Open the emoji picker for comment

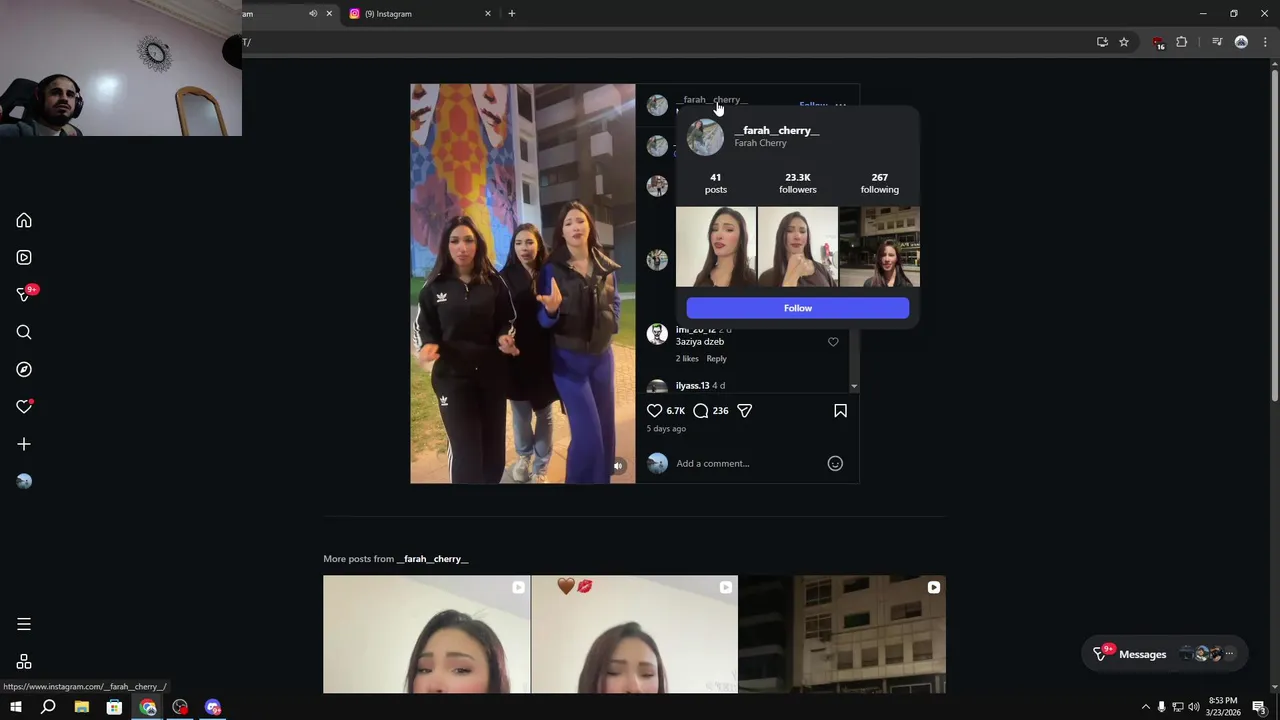point(835,463)
